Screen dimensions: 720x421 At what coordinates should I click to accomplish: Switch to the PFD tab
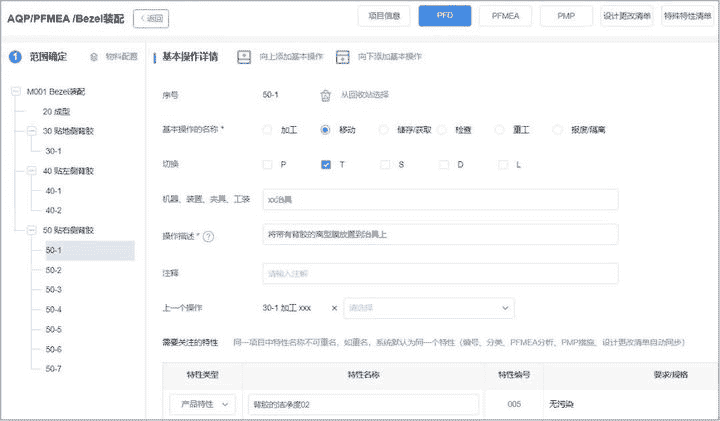coord(444,16)
